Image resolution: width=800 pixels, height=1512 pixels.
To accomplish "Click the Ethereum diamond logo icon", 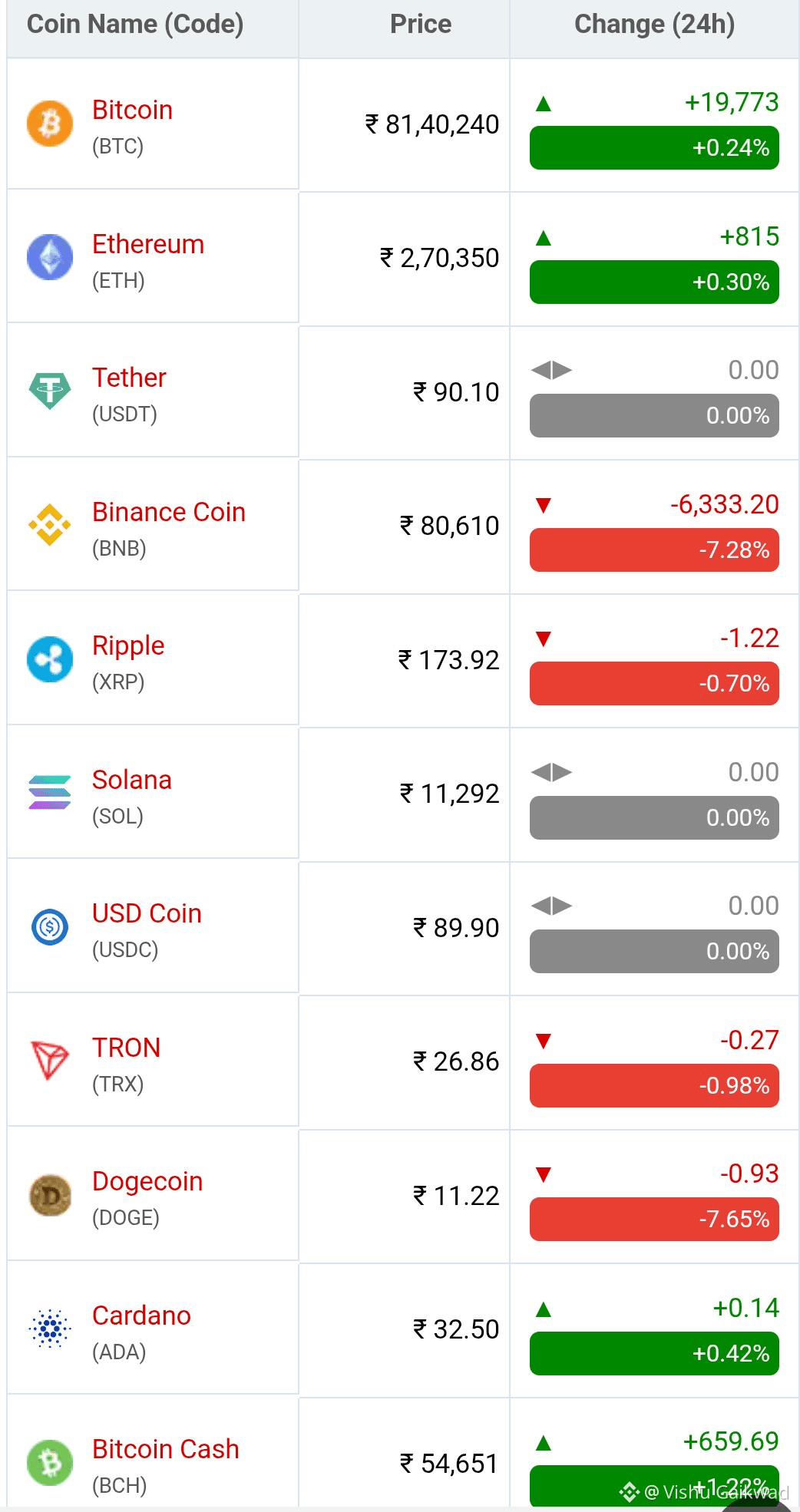I will coord(50,257).
